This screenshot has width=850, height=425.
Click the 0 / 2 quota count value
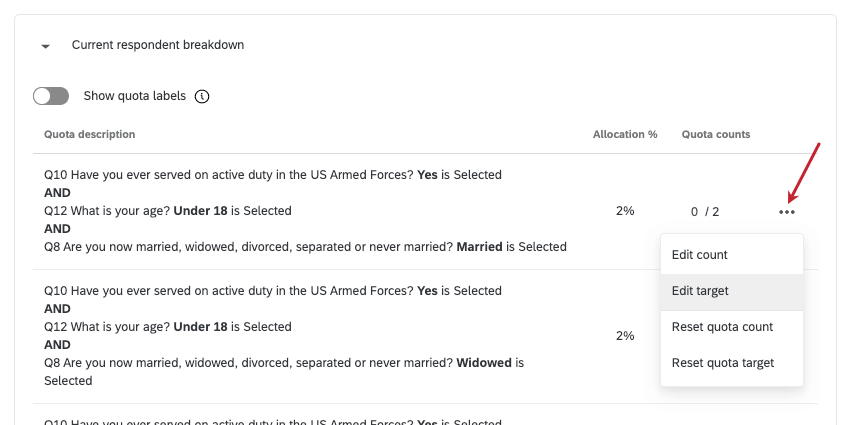tap(705, 211)
